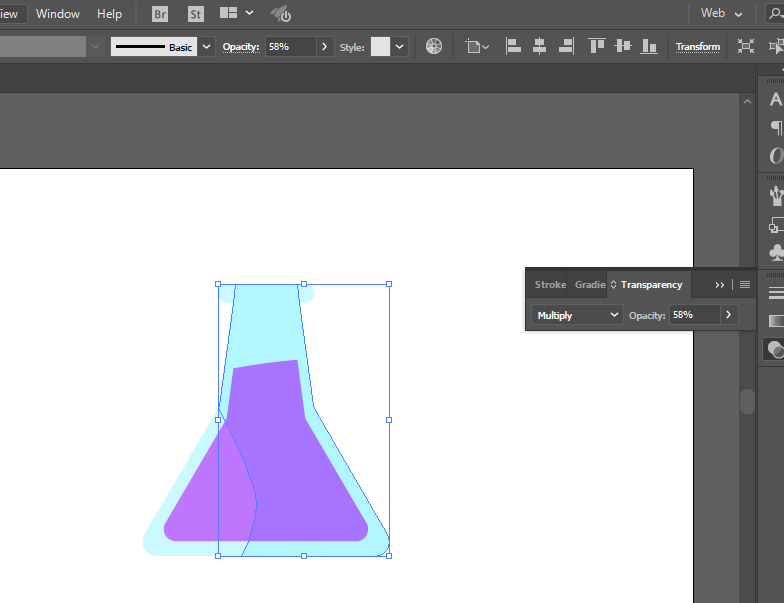Click the vertical scrollbar up arrow

pos(747,102)
